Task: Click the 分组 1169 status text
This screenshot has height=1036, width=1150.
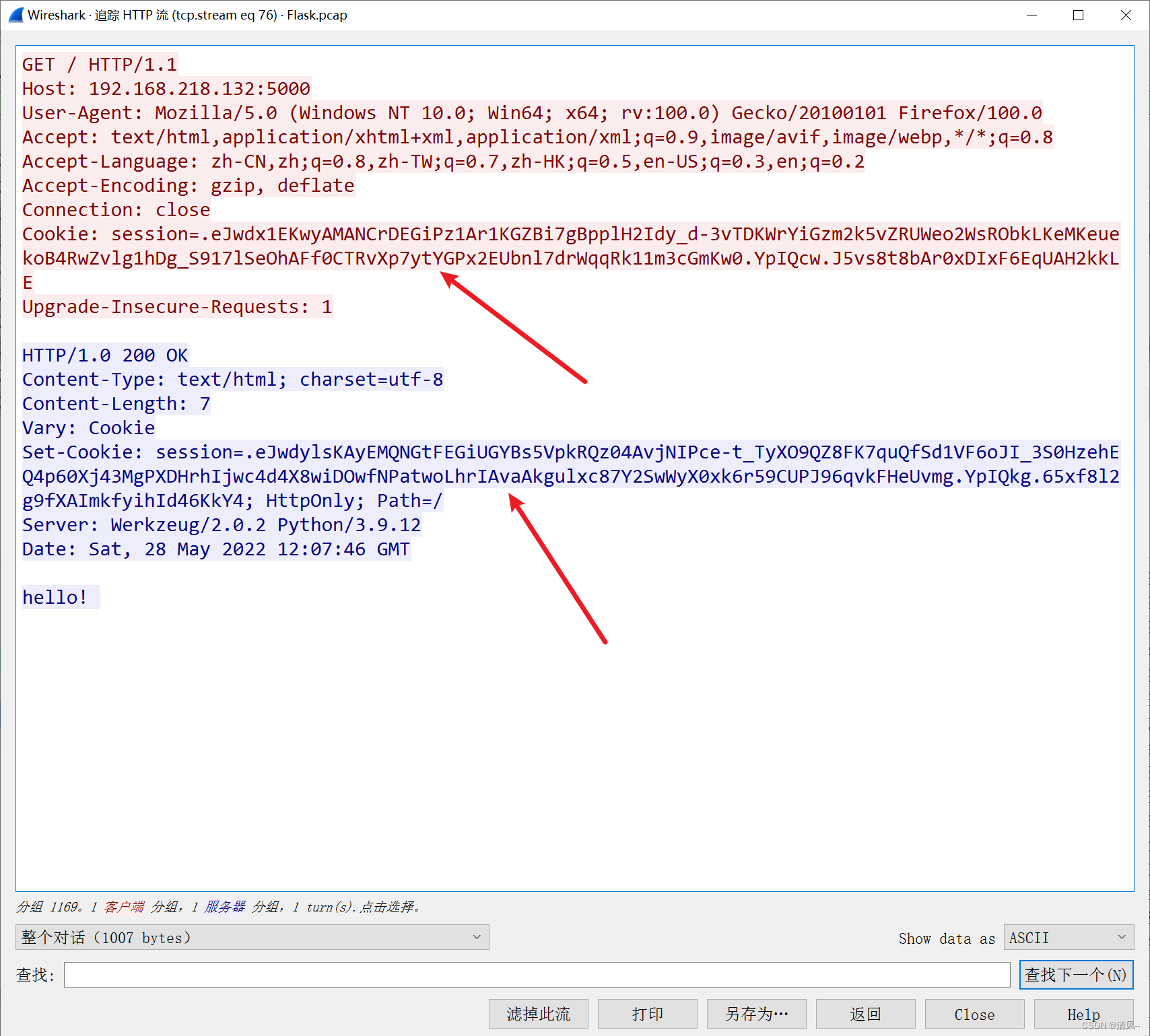Action: click(48, 907)
